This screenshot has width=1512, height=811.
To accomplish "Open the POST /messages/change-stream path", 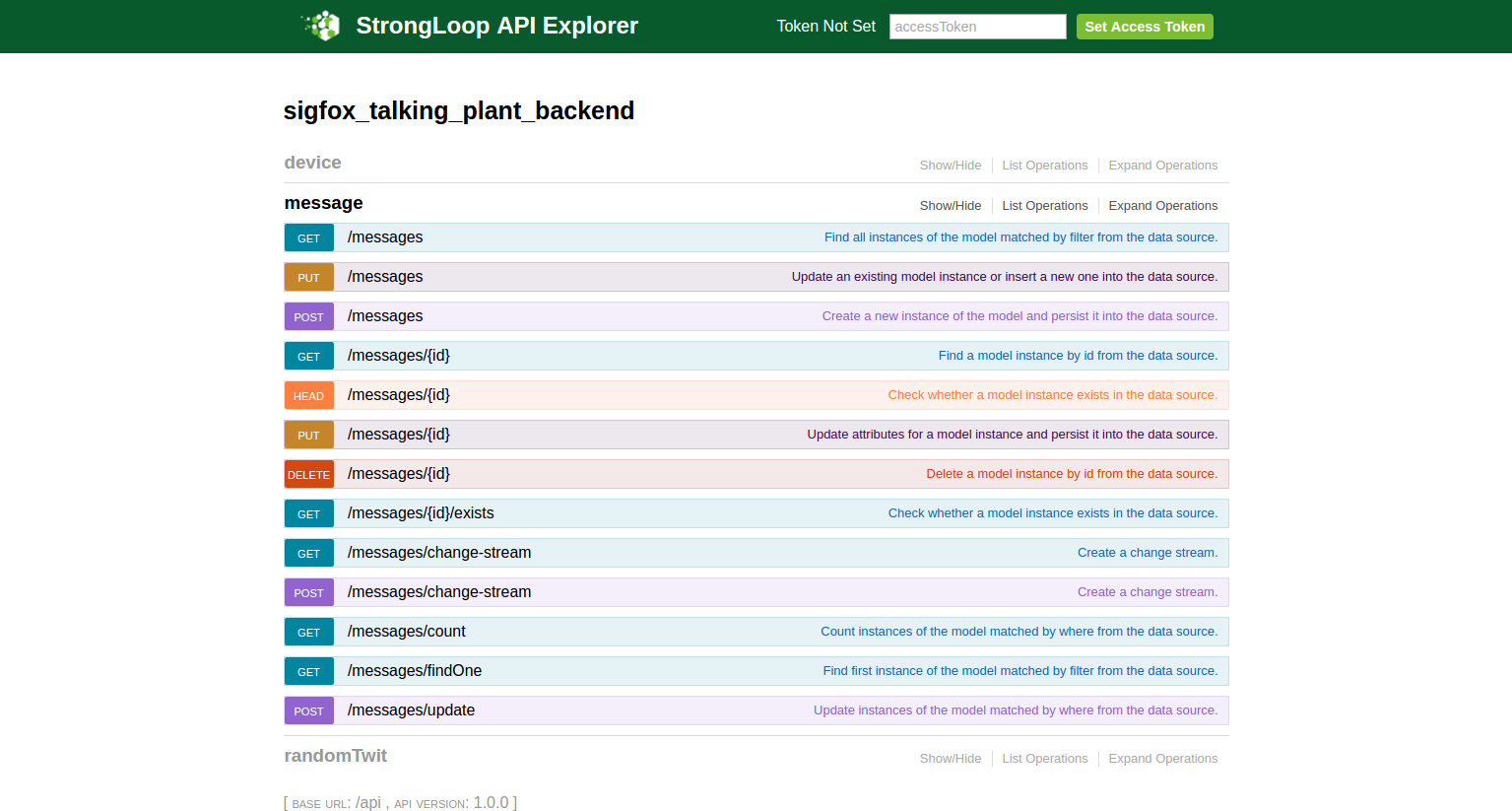I will 439,592.
